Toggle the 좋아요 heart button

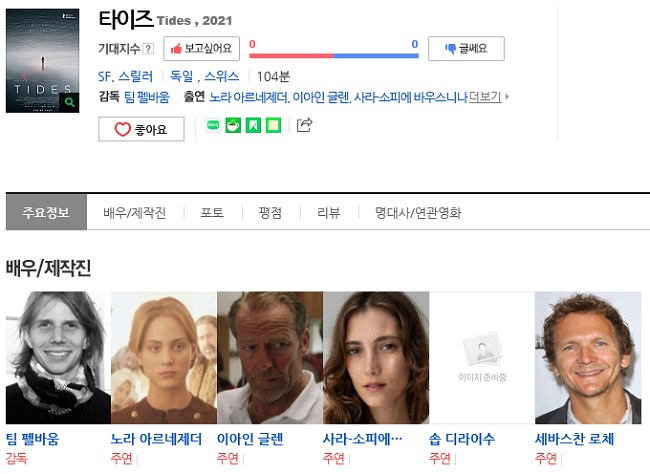pyautogui.click(x=141, y=129)
